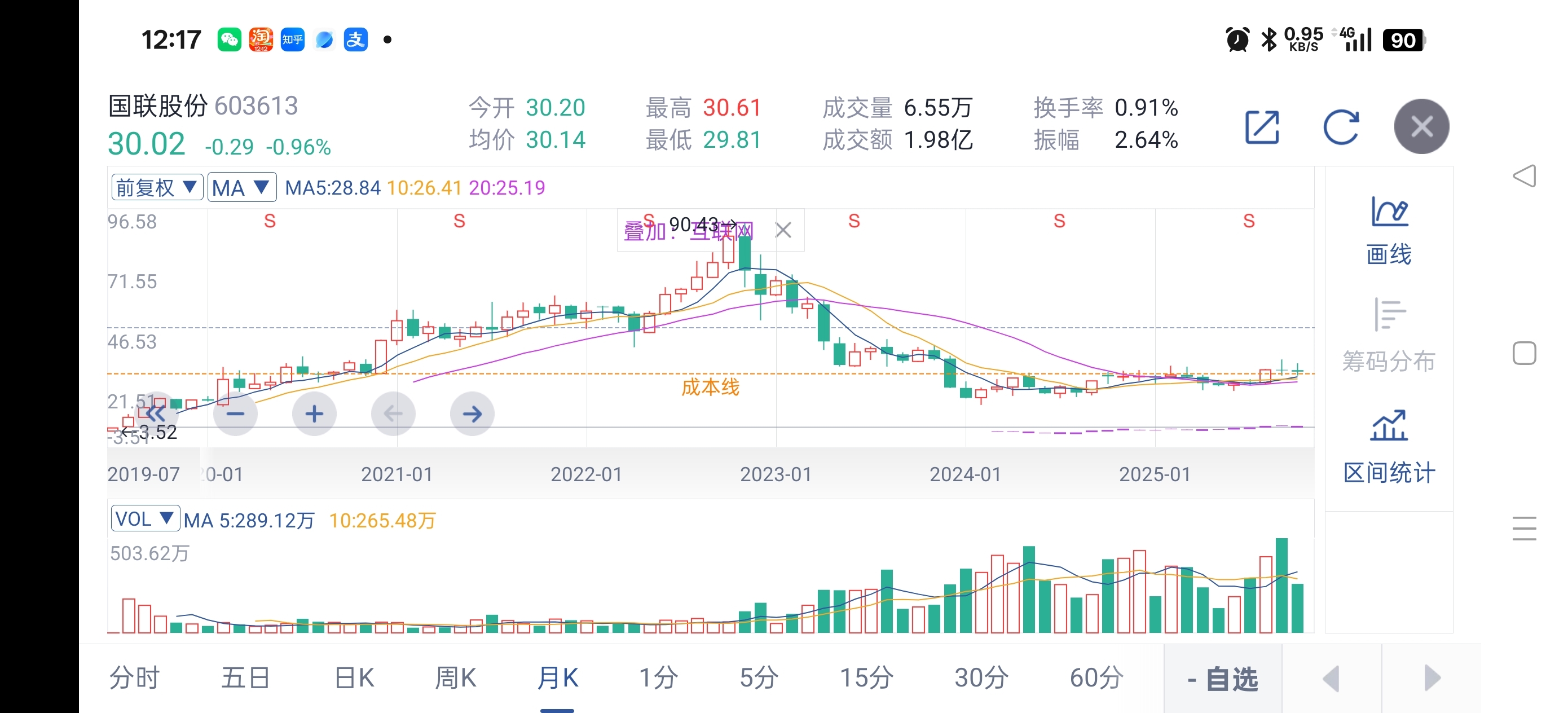The width and height of the screenshot is (1568, 713).
Task: Move the chart forward with right arrow
Action: click(x=472, y=414)
